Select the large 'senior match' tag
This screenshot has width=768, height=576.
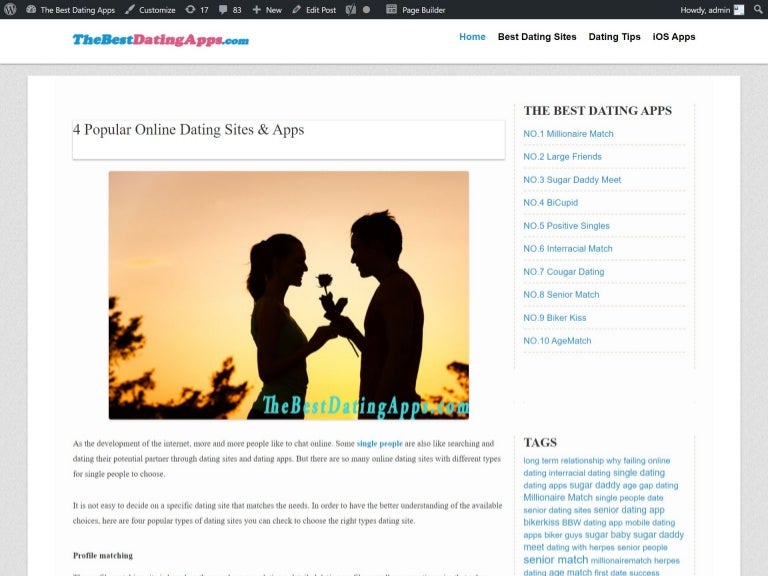point(555,560)
